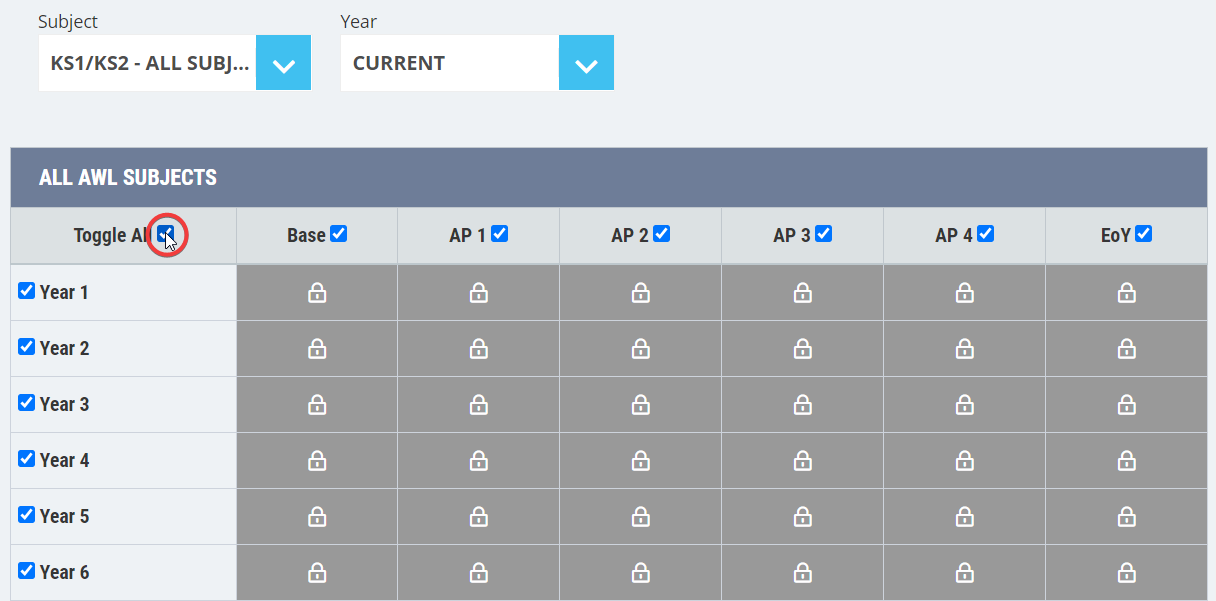Unlock the Year 2 Base cell
This screenshot has height=601, width=1216.
(x=317, y=348)
